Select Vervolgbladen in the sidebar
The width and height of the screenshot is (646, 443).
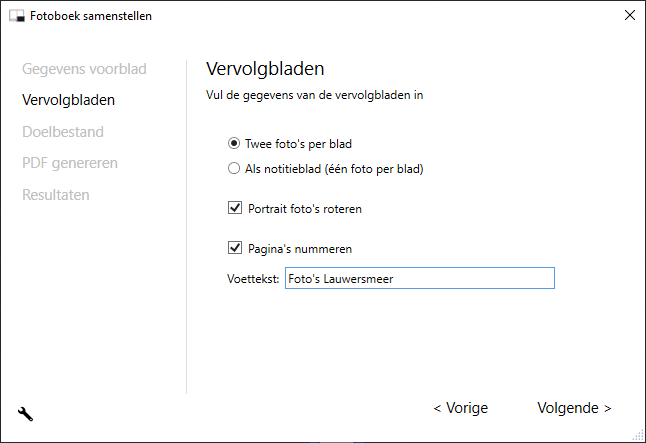pyautogui.click(x=68, y=100)
